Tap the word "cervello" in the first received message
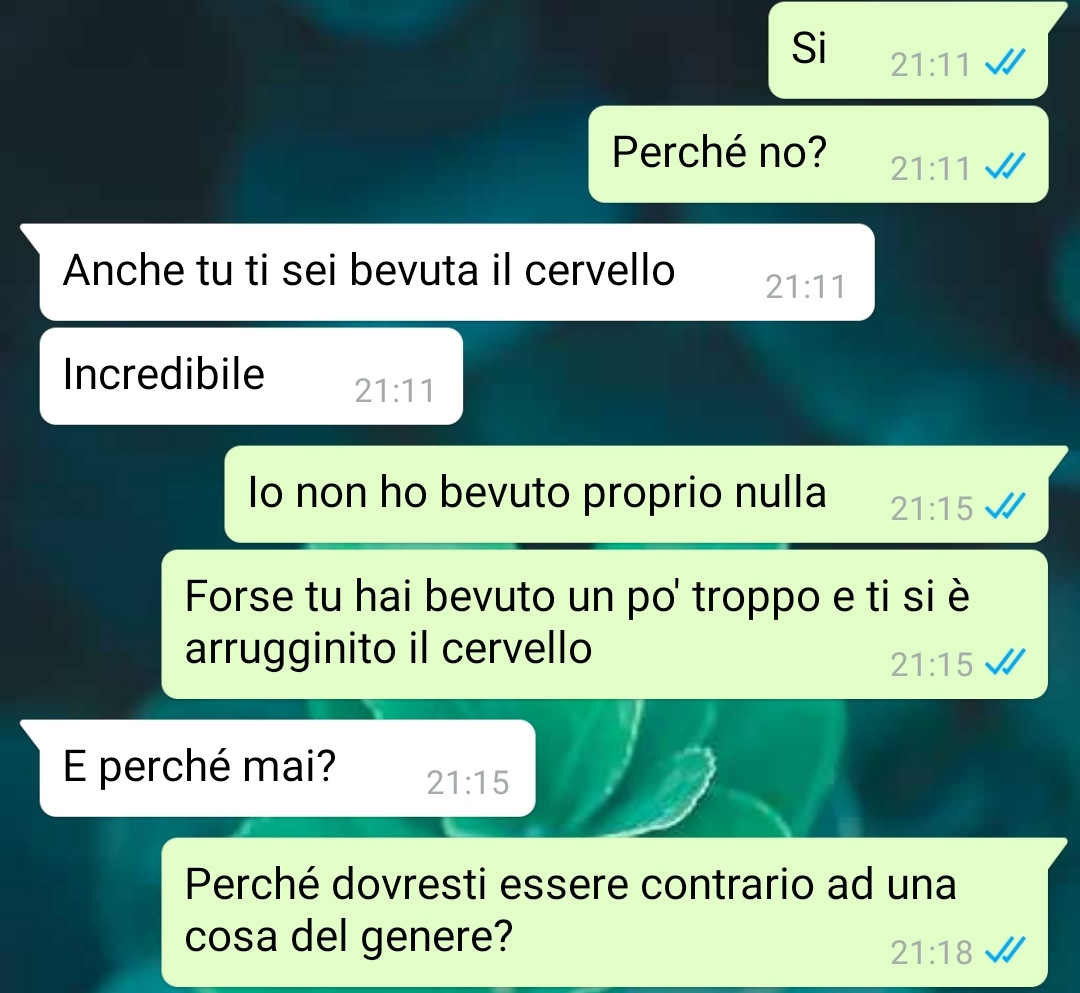 [x=599, y=270]
